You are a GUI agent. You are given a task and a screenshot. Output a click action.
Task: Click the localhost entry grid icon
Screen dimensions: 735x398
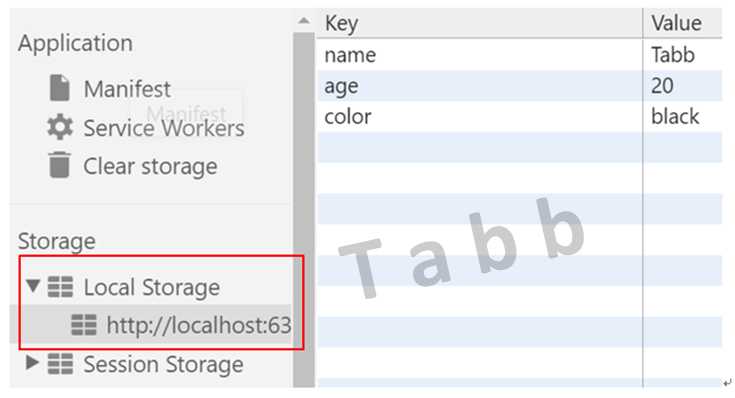click(84, 325)
